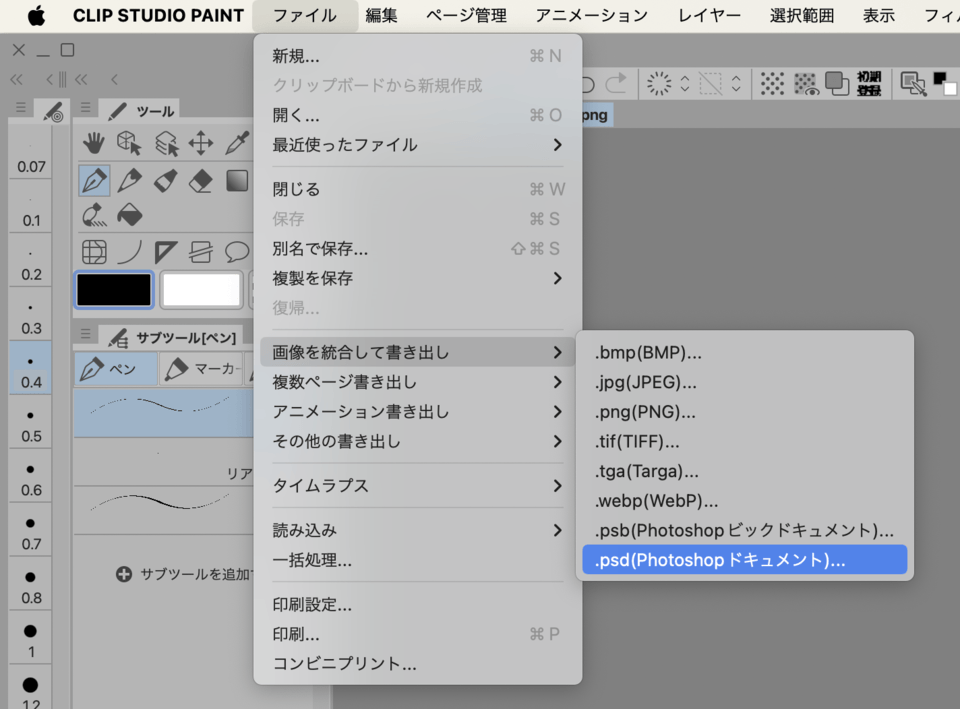Choose the 0.8 brush size preset
The width and height of the screenshot is (960, 709).
point(31,586)
